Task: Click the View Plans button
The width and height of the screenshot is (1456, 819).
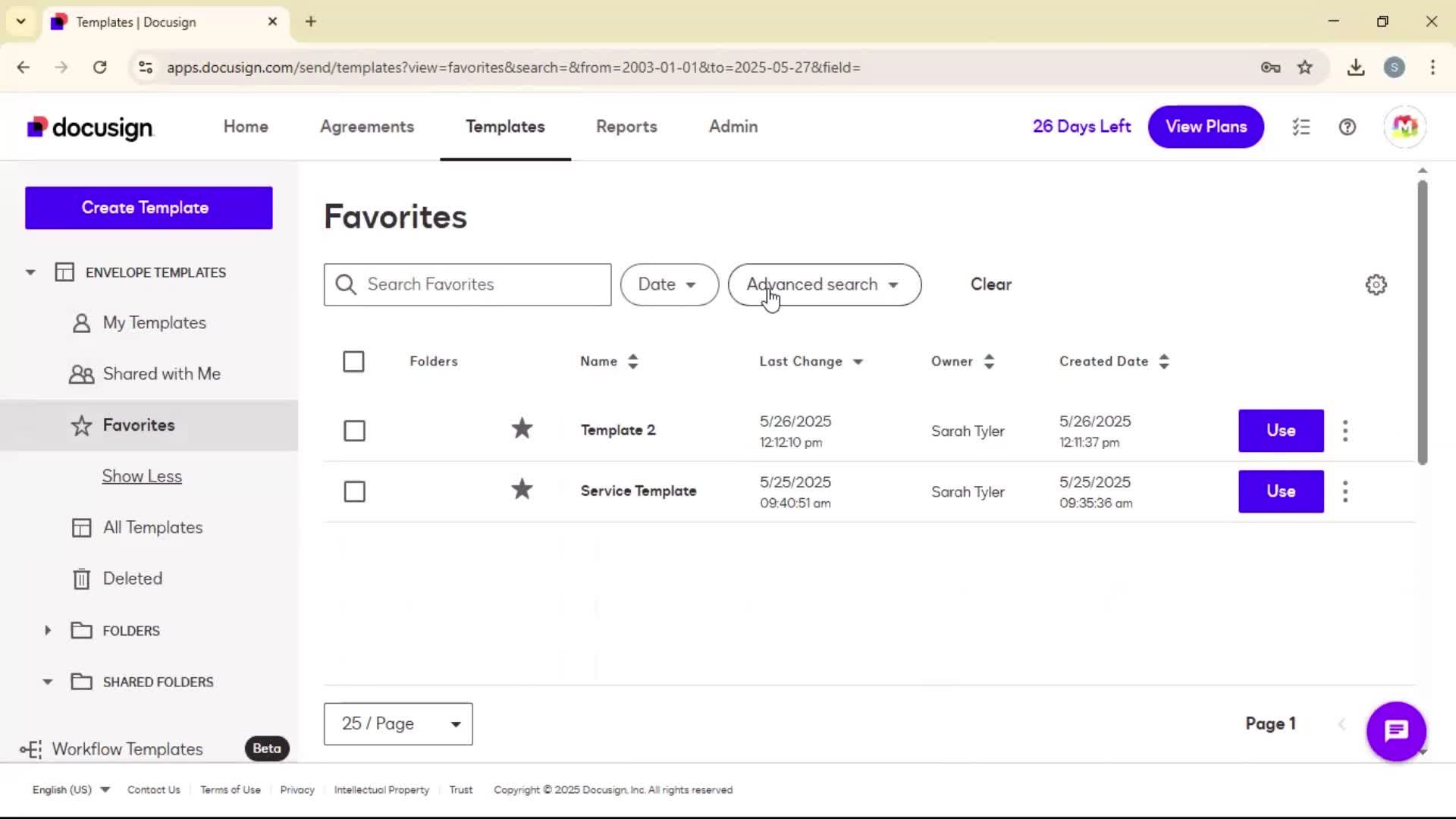Action: pos(1206,127)
